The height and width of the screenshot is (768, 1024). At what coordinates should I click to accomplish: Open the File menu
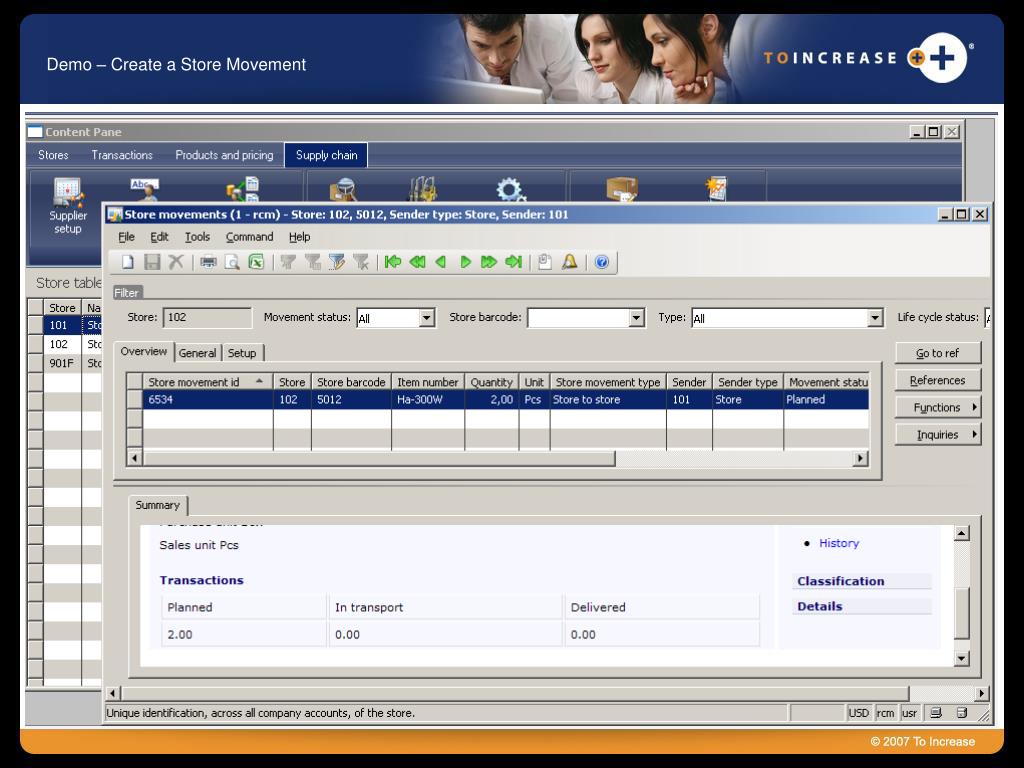click(126, 237)
